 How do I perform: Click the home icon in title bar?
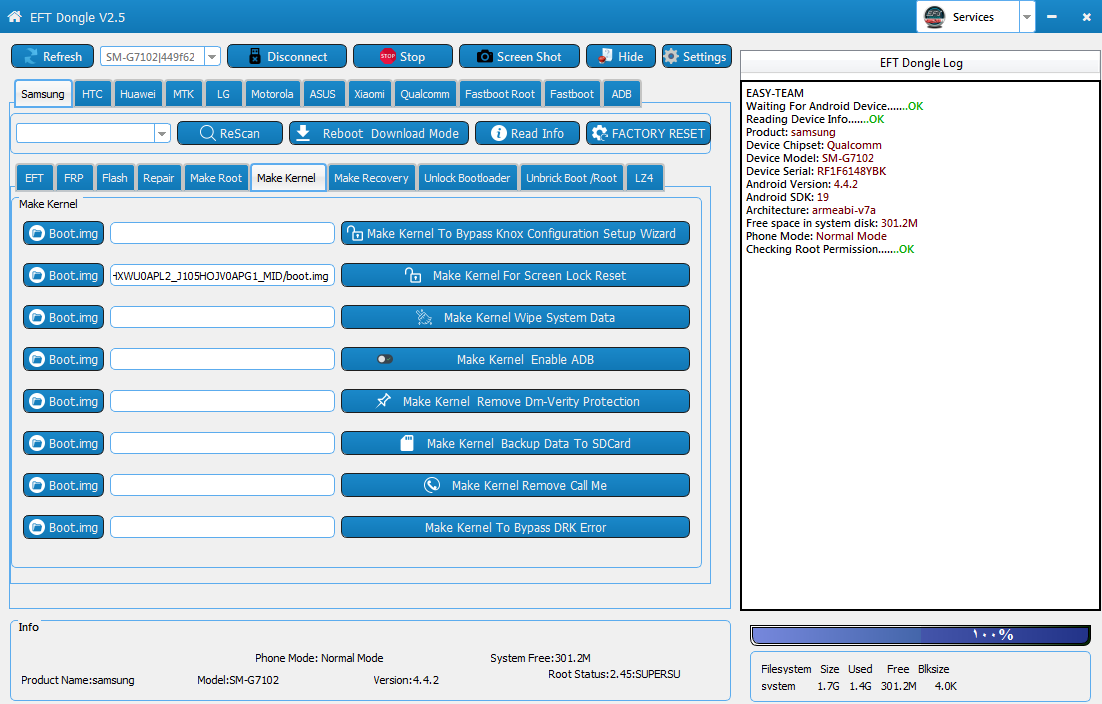coord(15,16)
